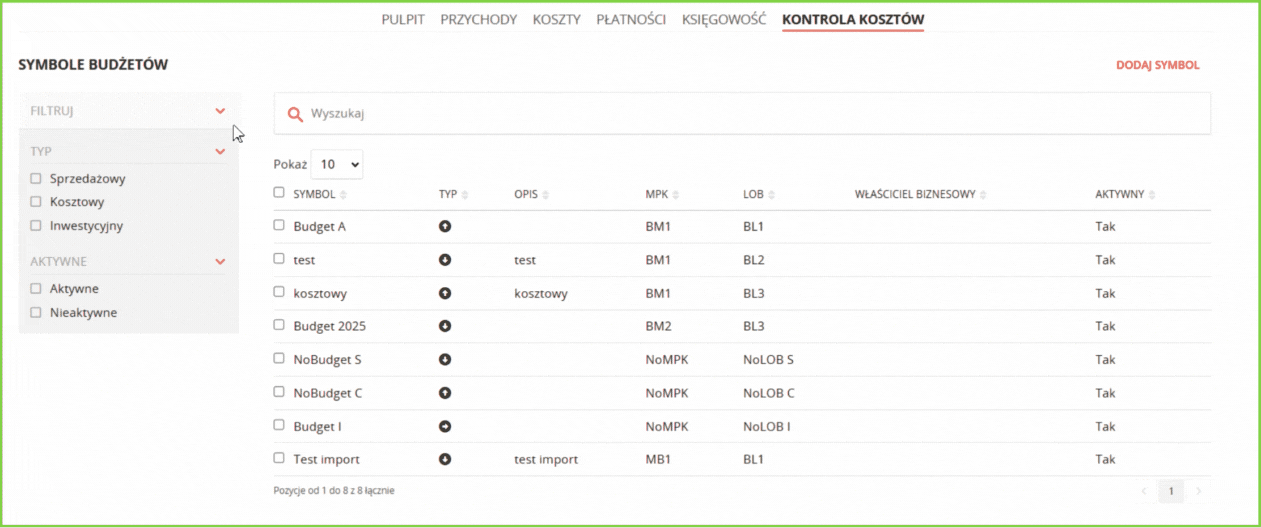This screenshot has height=528, width=1261.
Task: Enable the Aktywne filter checkbox
Action: tap(36, 288)
